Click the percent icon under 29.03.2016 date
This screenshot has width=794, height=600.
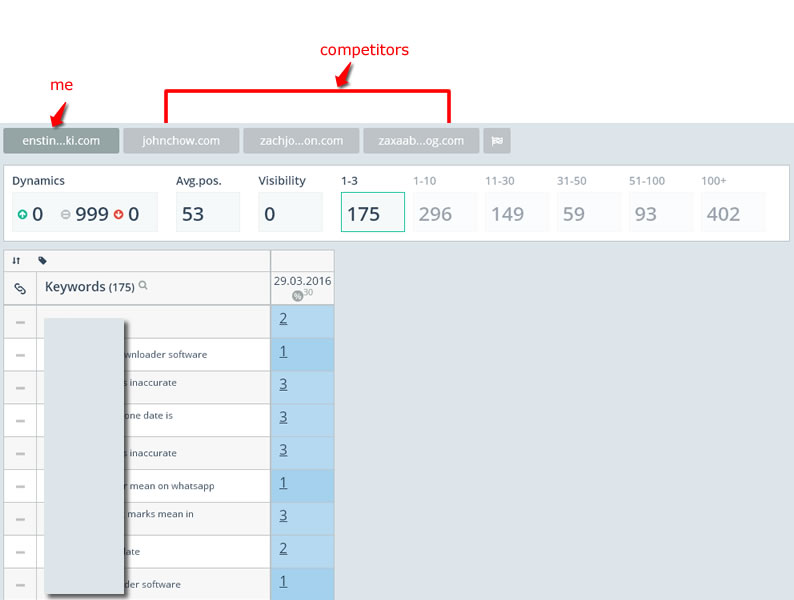click(x=297, y=296)
